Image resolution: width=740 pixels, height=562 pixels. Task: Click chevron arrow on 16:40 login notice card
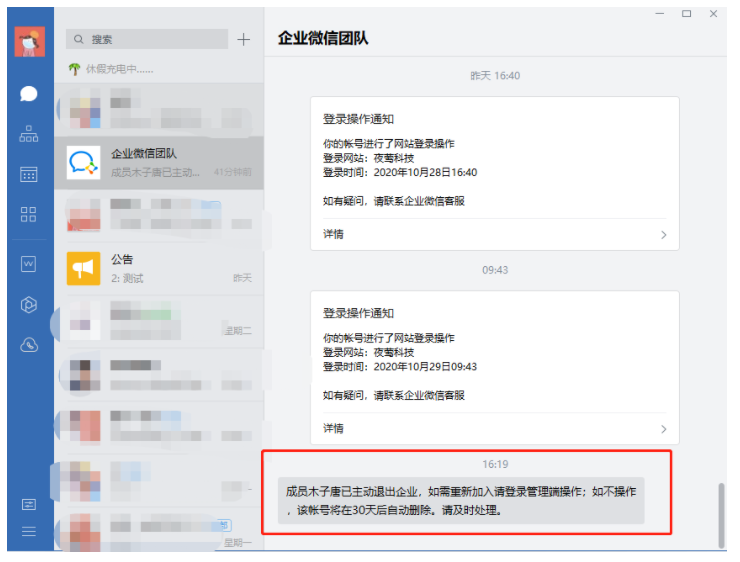(x=664, y=235)
